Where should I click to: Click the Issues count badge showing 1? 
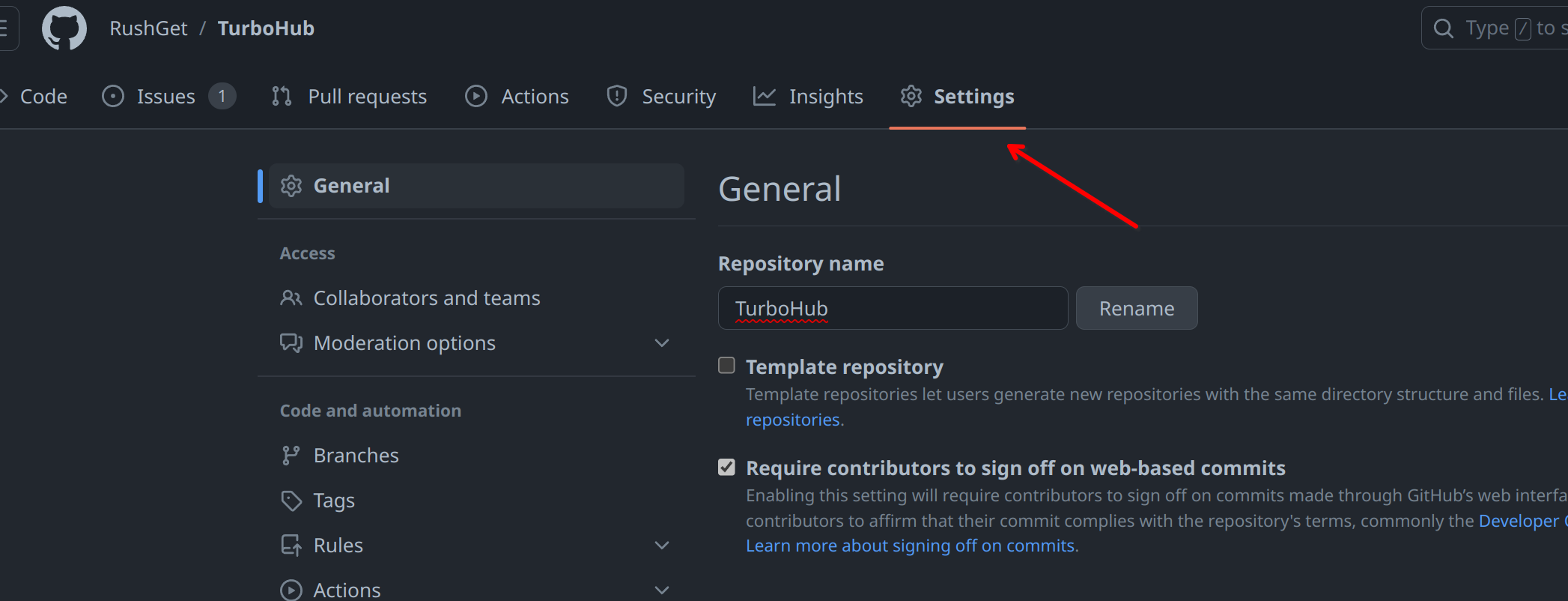(x=222, y=96)
